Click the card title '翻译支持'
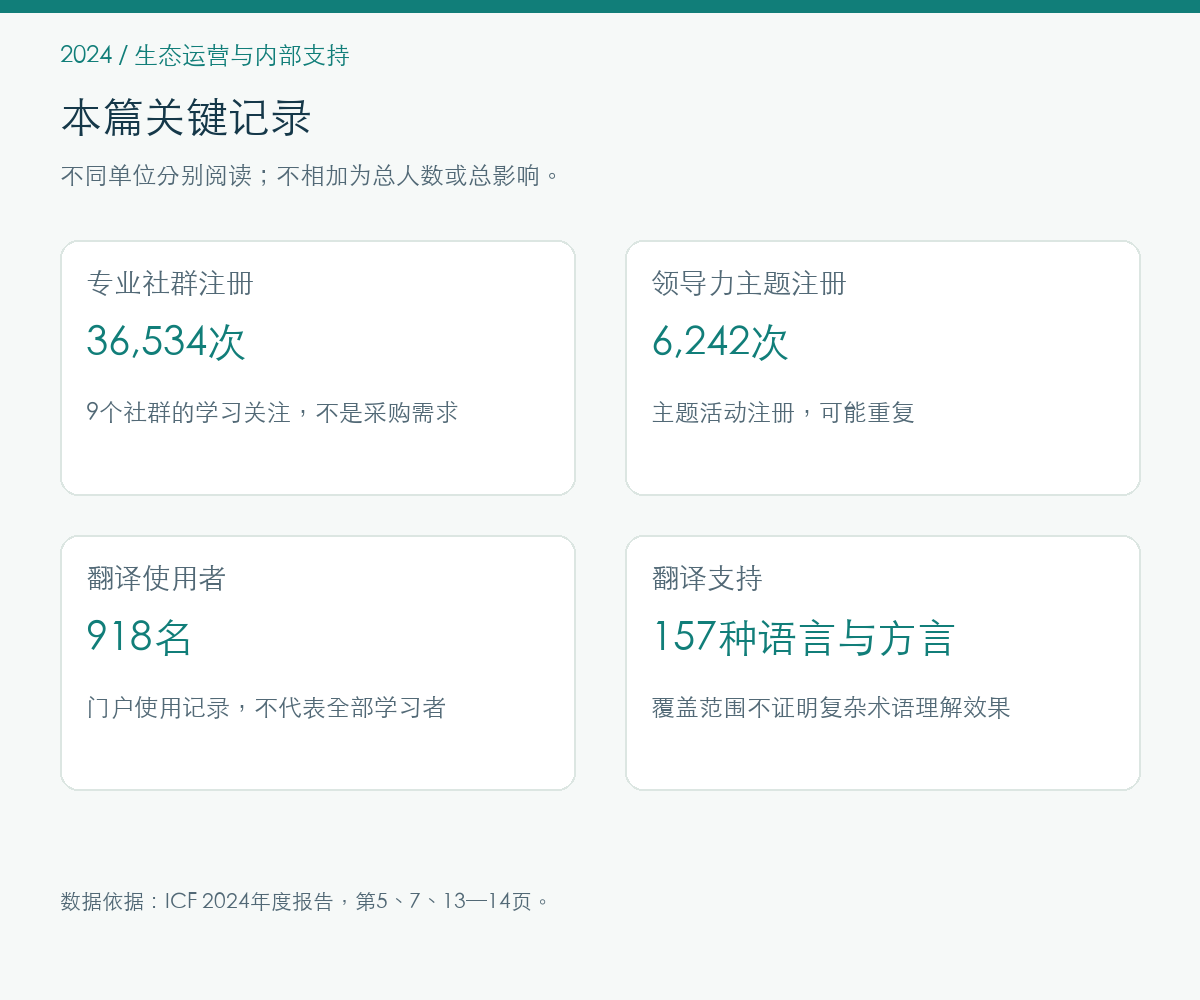The width and height of the screenshot is (1200, 1000). (x=707, y=579)
